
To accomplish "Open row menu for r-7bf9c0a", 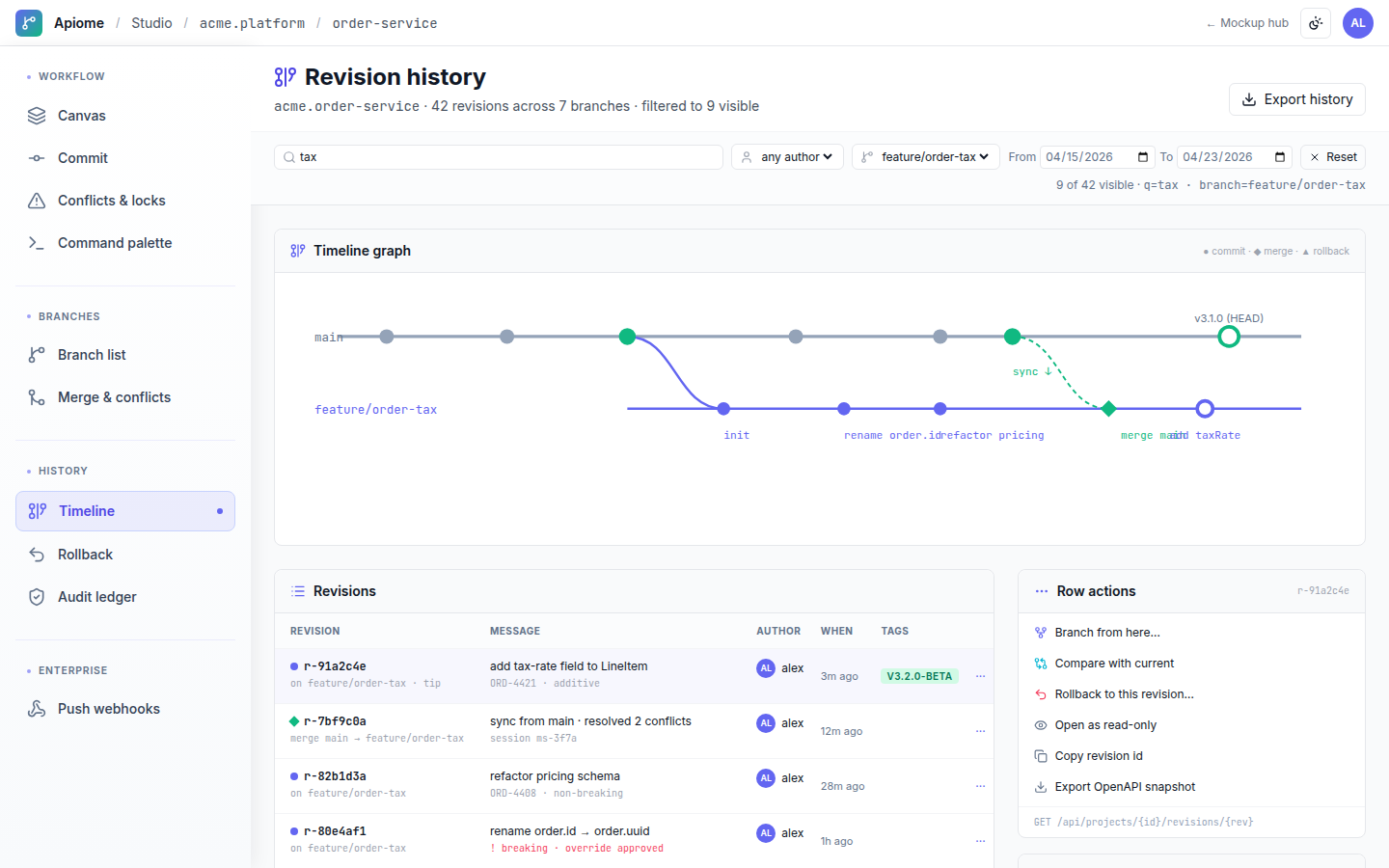I will [980, 731].
